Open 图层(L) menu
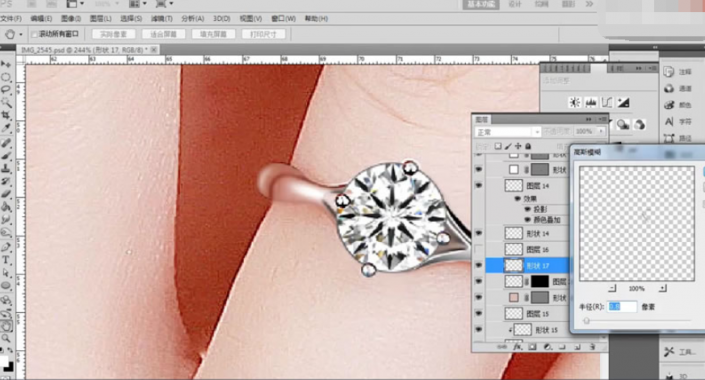Screen dimensions: 705x380 (x=101, y=19)
